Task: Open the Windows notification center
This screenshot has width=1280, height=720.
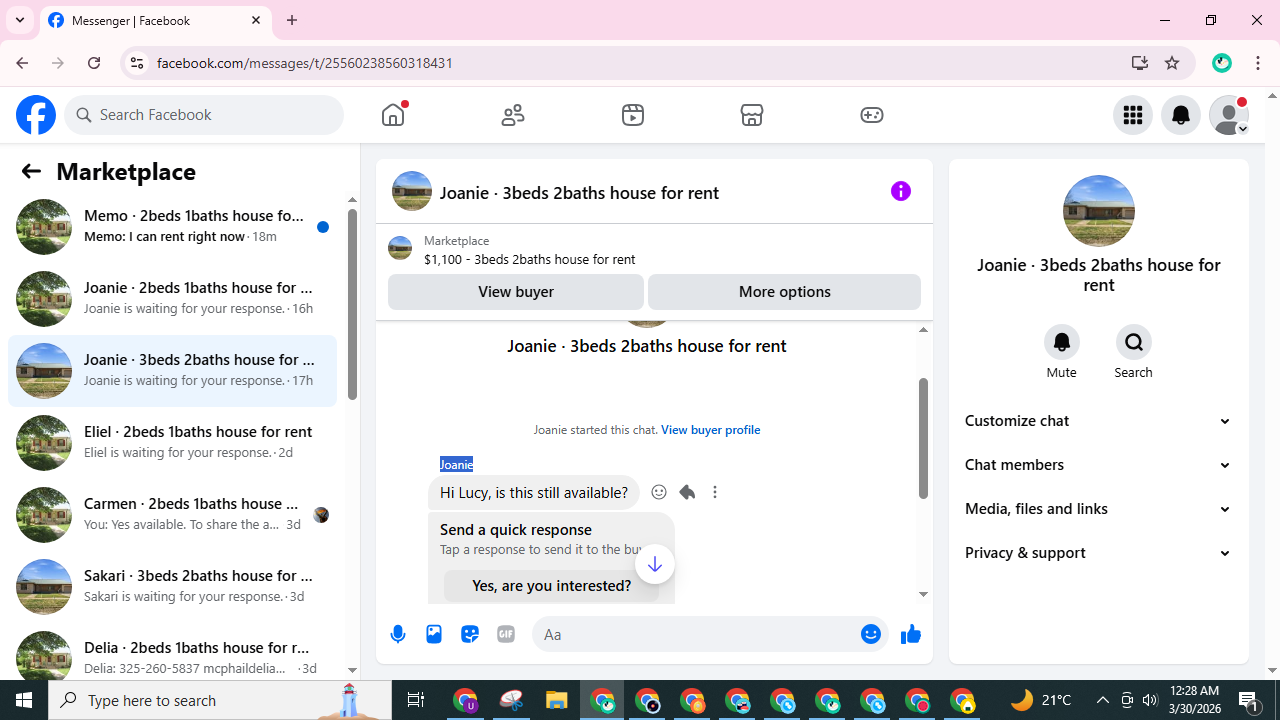Action: 1249,700
